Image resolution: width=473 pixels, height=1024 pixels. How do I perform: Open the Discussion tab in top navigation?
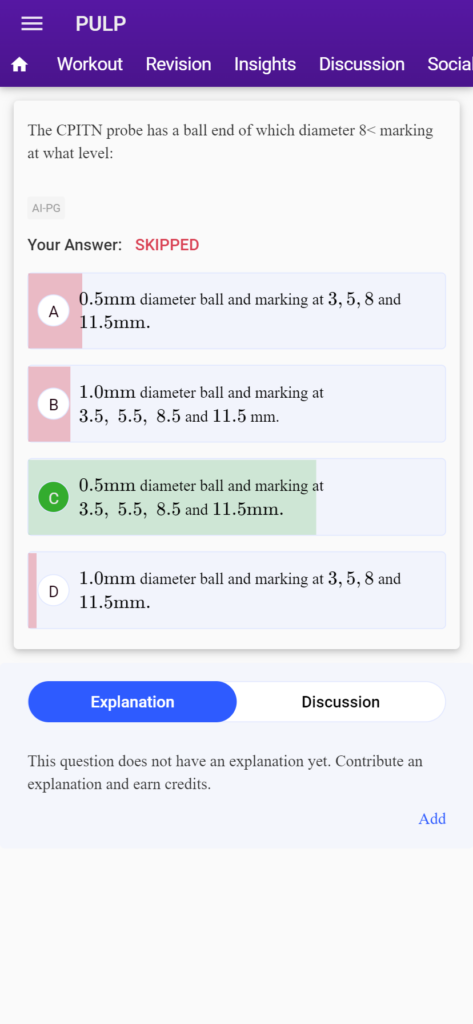(362, 64)
